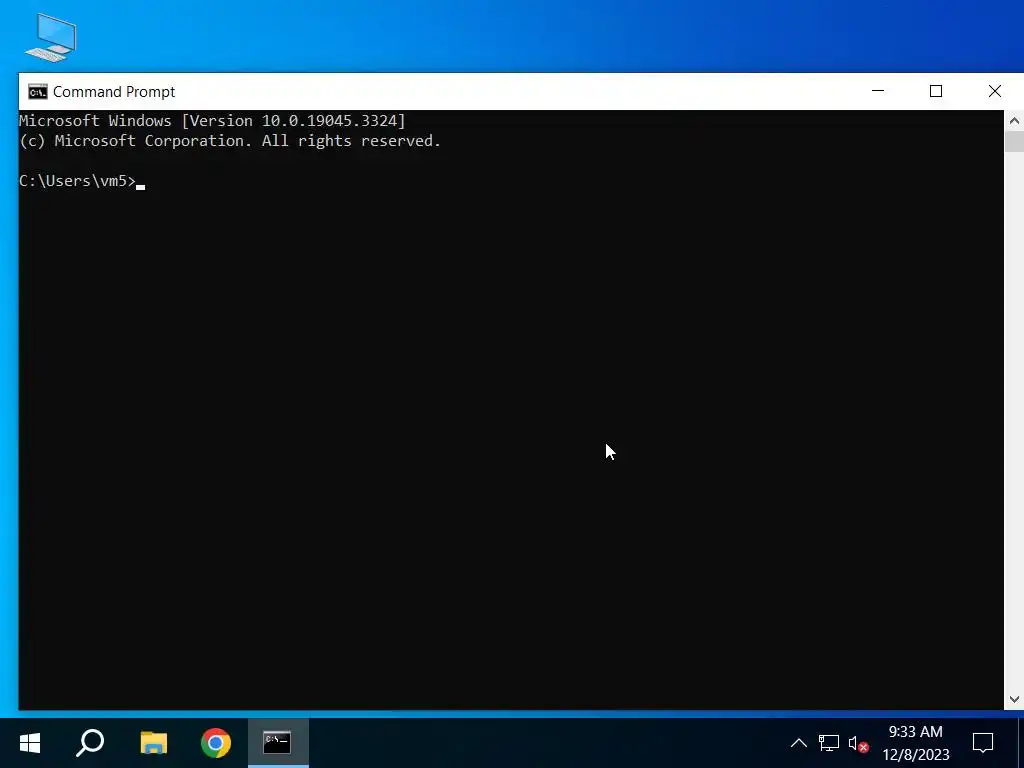The height and width of the screenshot is (768, 1024).
Task: Open the muted volume tray icon
Action: 858,743
